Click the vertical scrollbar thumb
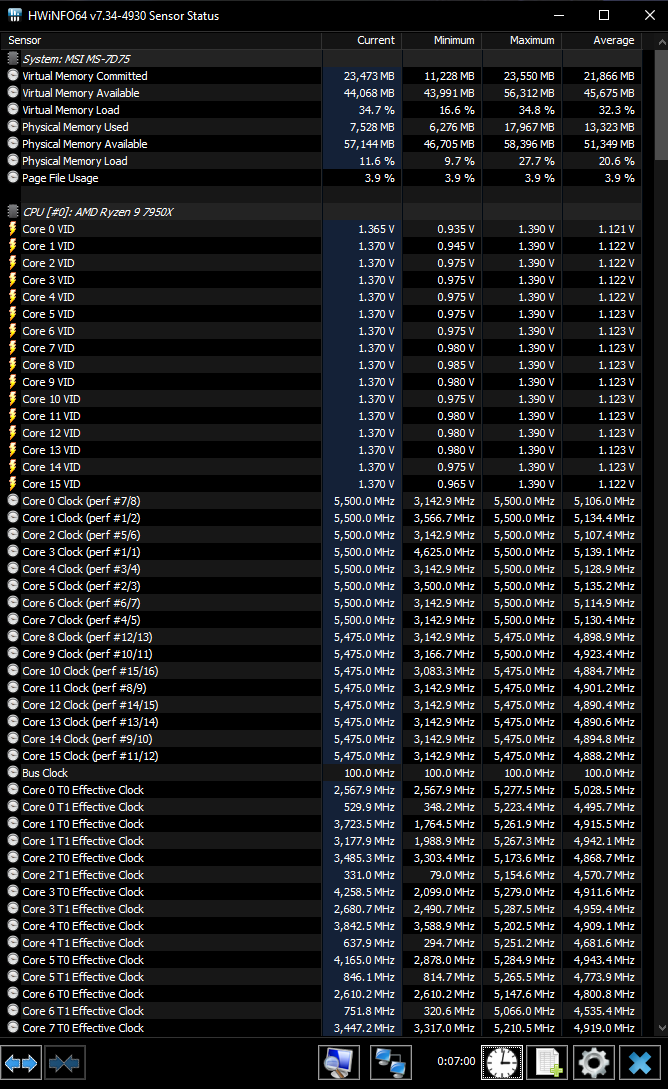Image resolution: width=668 pixels, height=1089 pixels. pos(661,105)
